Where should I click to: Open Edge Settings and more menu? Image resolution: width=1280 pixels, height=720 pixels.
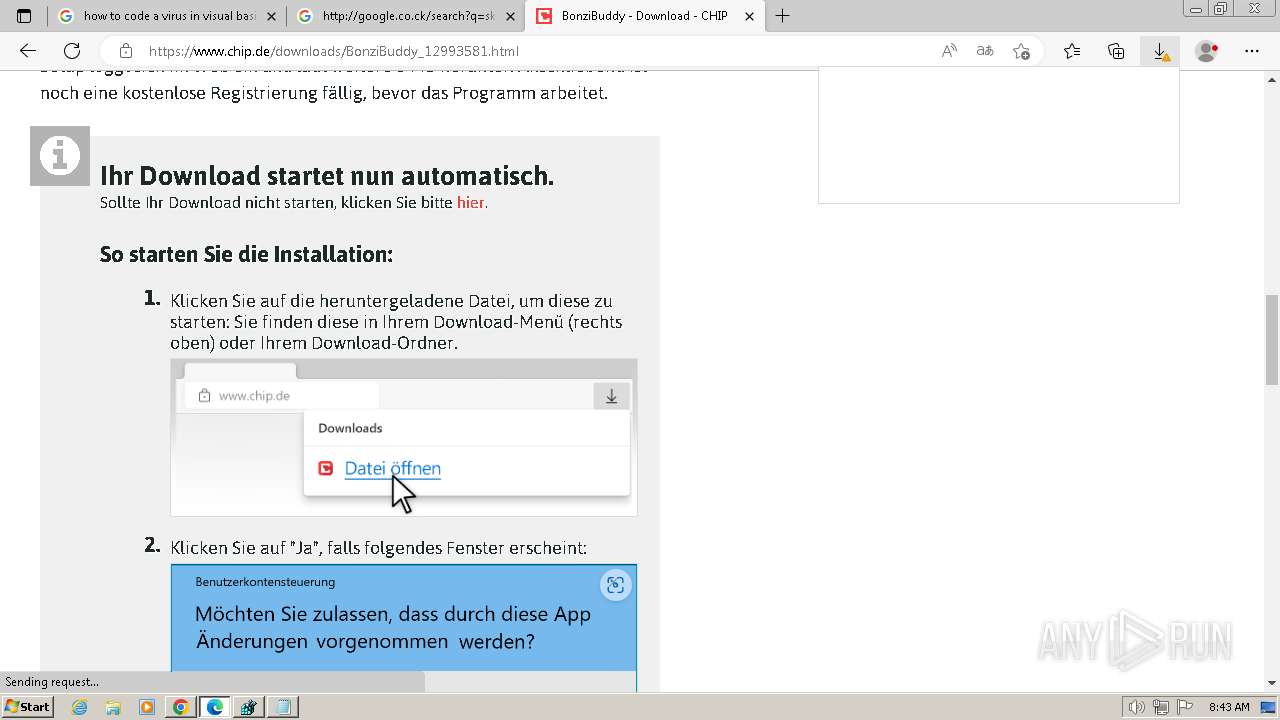tap(1252, 51)
